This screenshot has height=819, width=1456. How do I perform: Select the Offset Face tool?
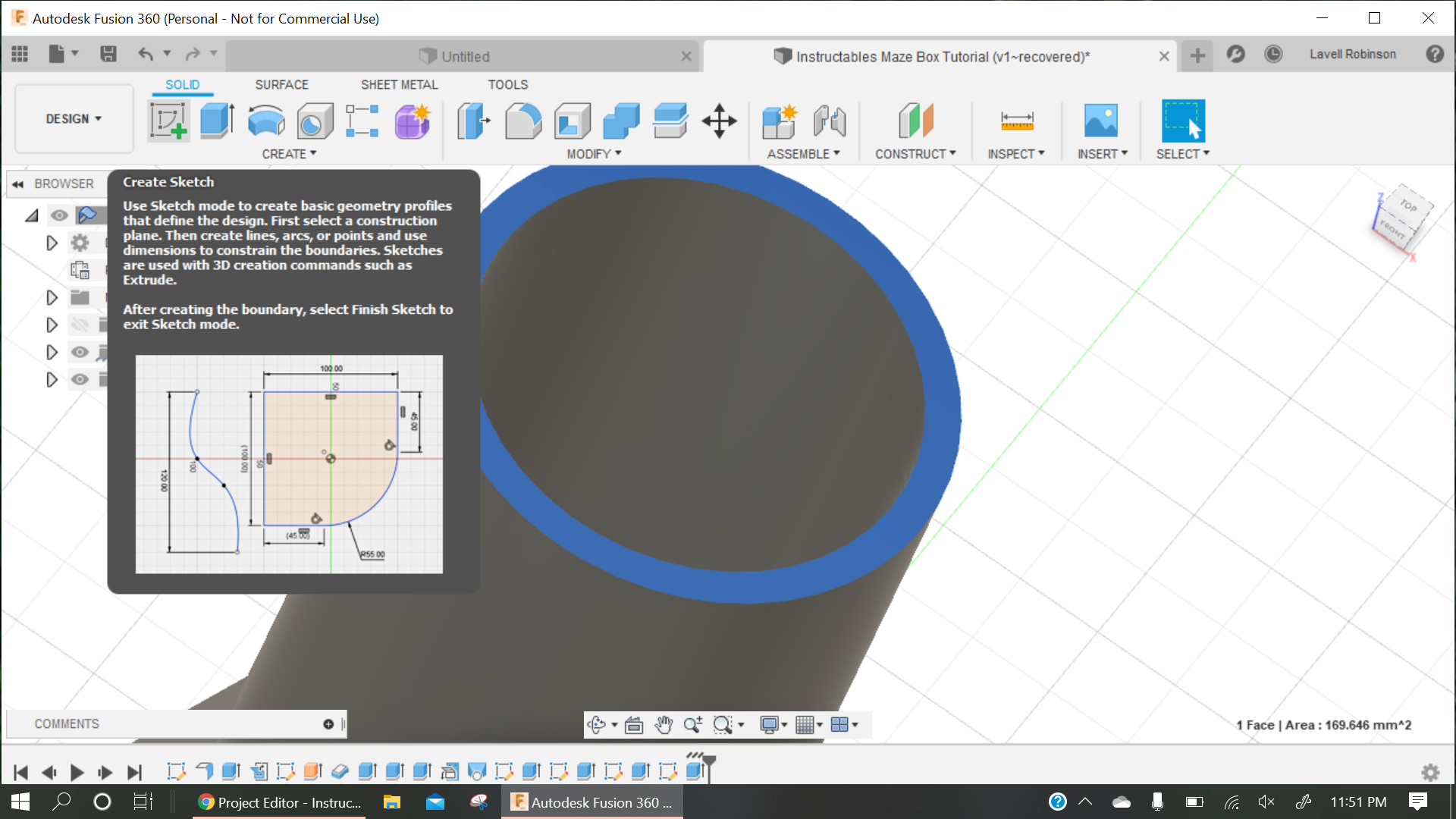[670, 121]
